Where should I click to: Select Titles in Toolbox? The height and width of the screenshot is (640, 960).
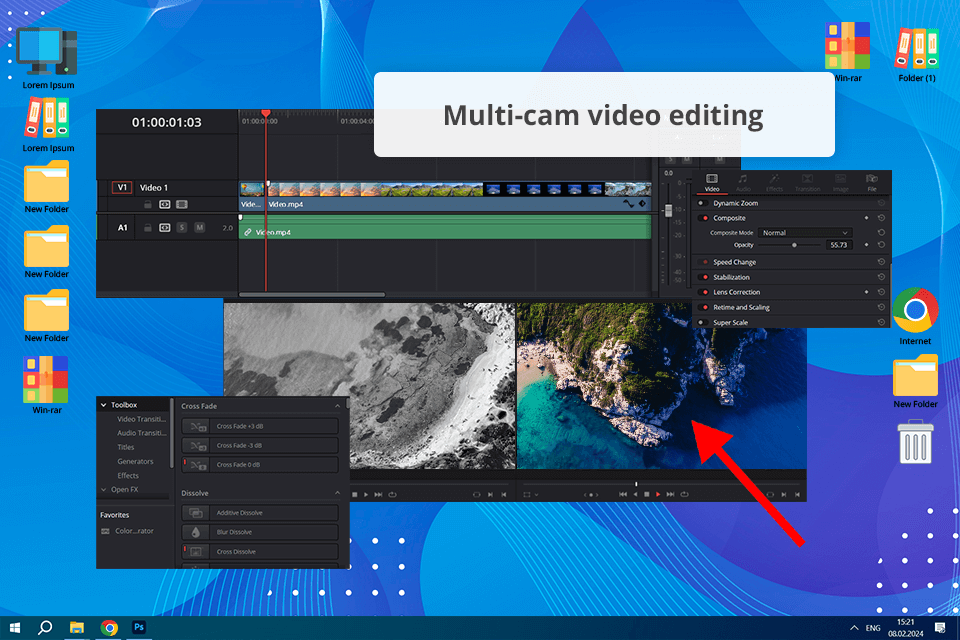(126, 448)
